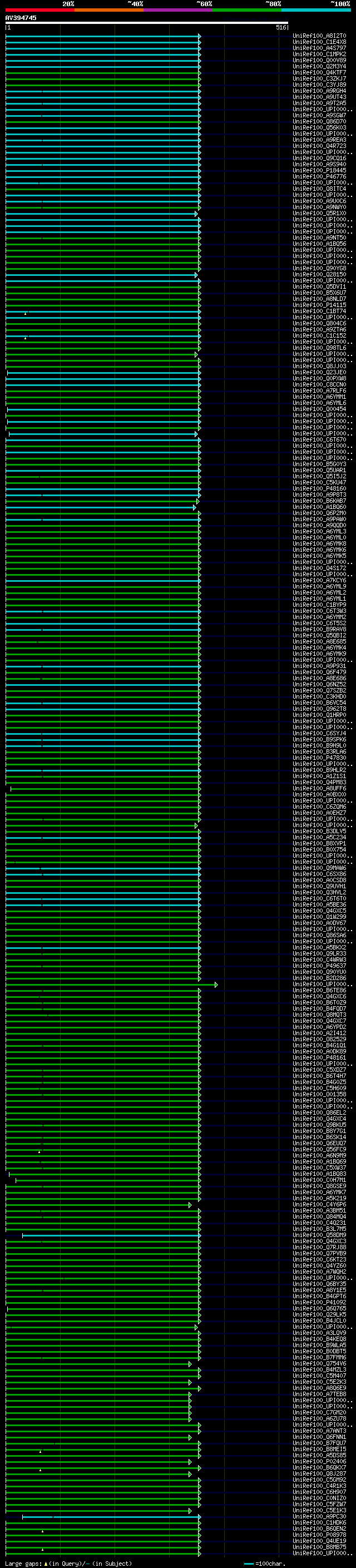This screenshot has width=356, height=1568.
Task: Select hit UniRef100_C1MPK2
Action: pyautogui.click(x=319, y=54)
